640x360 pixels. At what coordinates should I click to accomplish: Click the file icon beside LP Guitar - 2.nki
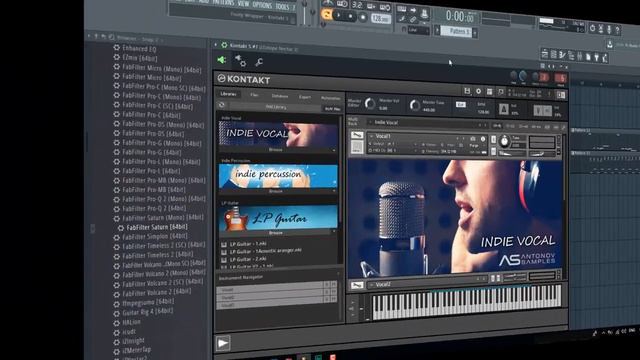coord(224,260)
